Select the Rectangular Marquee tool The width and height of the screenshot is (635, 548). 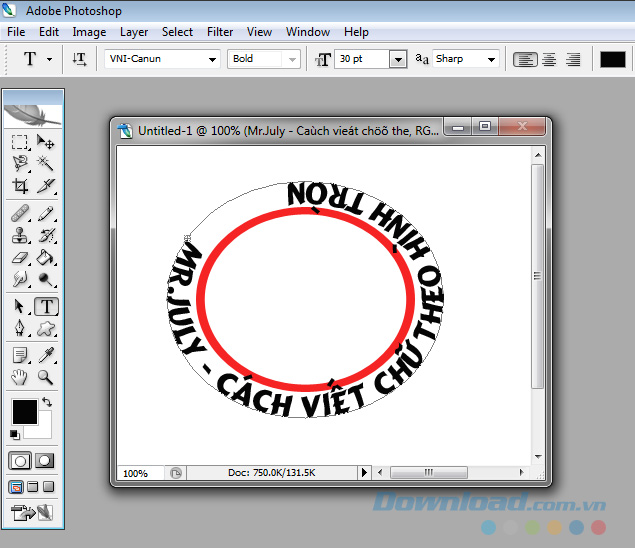20,142
